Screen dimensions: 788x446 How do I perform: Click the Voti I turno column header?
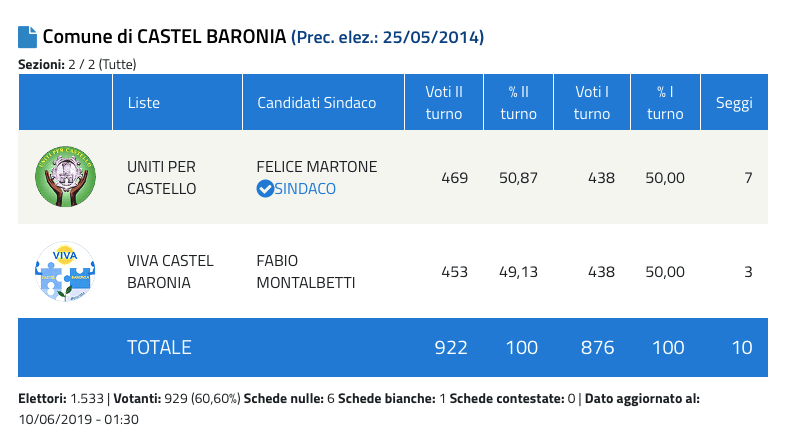(x=592, y=102)
